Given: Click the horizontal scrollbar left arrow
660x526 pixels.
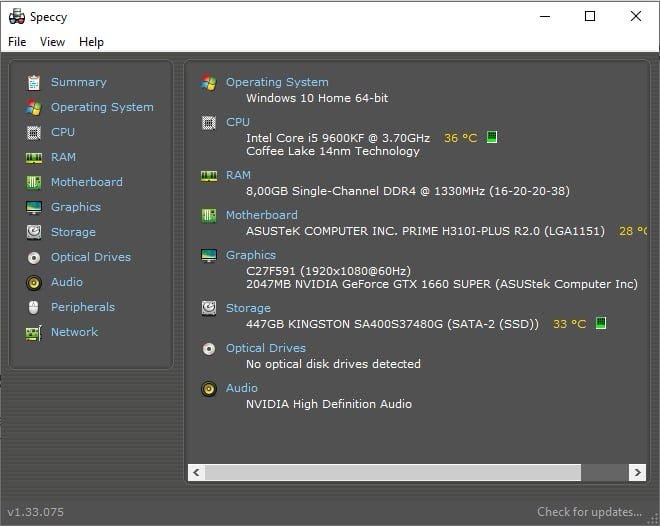Looking at the screenshot, I should click(x=197, y=472).
